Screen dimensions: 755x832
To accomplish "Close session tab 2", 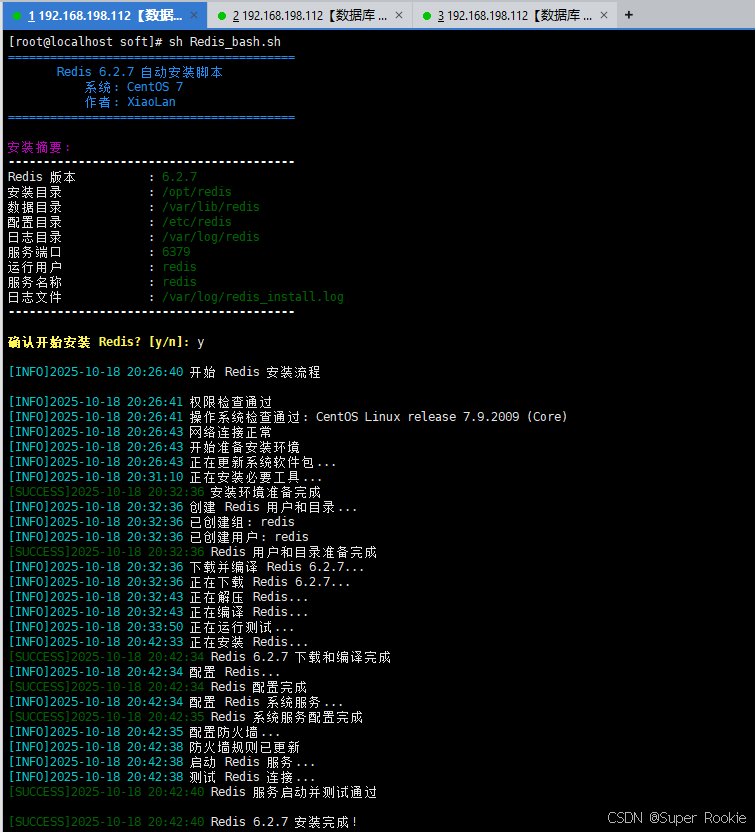I will [x=399, y=15].
